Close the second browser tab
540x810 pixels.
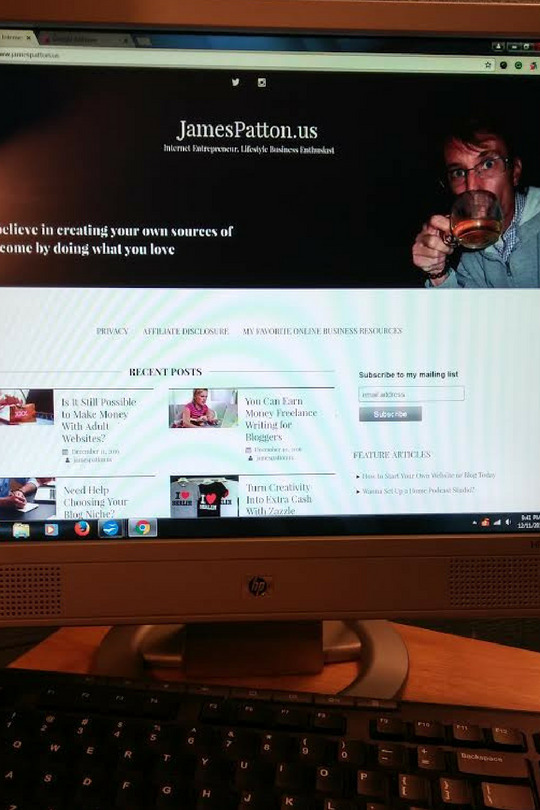tap(125, 40)
